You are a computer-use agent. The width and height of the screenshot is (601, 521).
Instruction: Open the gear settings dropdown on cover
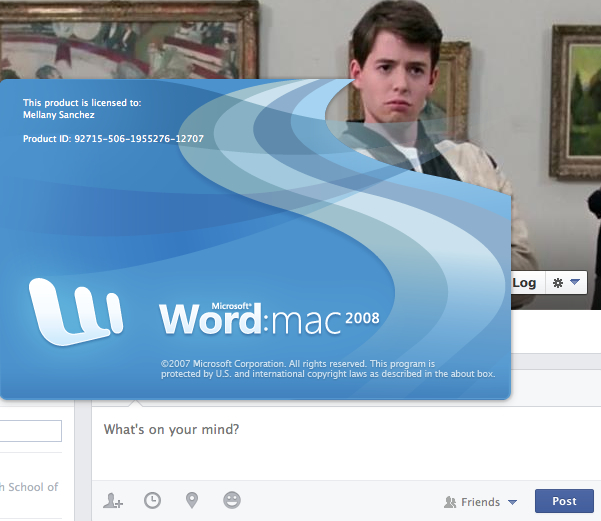[566, 283]
